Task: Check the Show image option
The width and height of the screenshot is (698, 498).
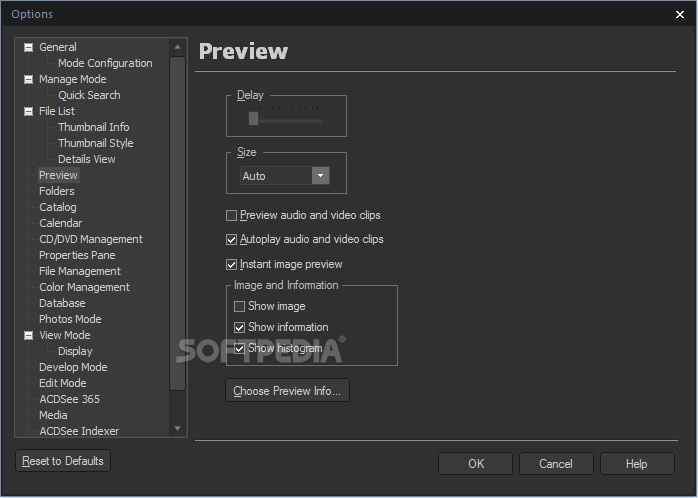Action: coord(239,307)
